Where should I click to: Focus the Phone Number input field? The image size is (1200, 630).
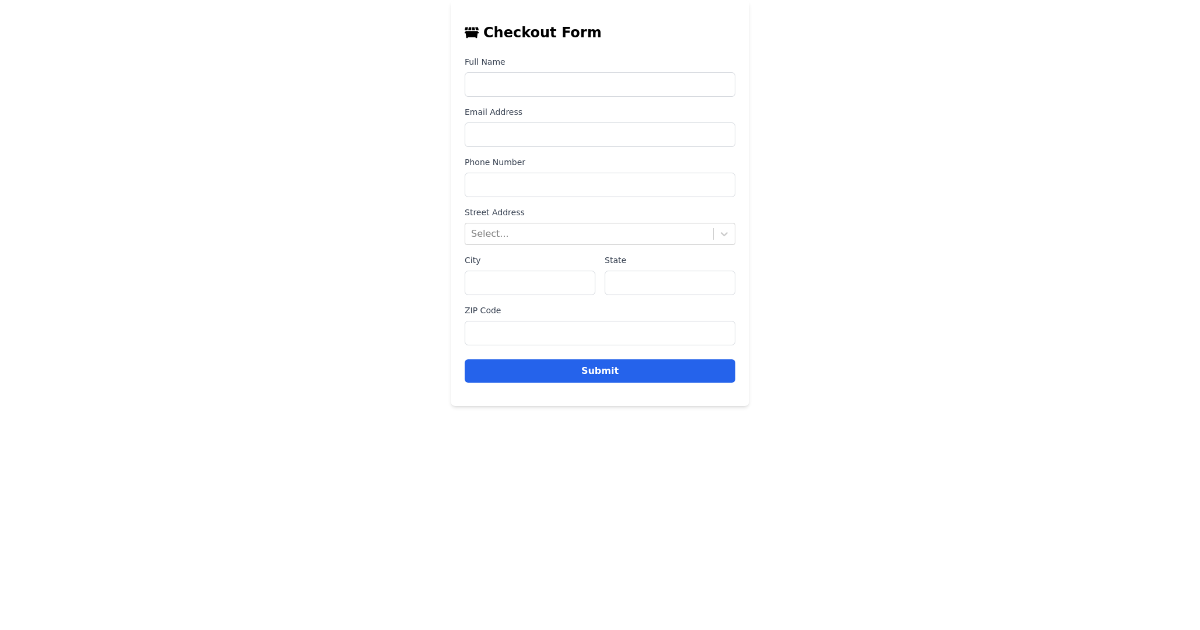(600, 184)
